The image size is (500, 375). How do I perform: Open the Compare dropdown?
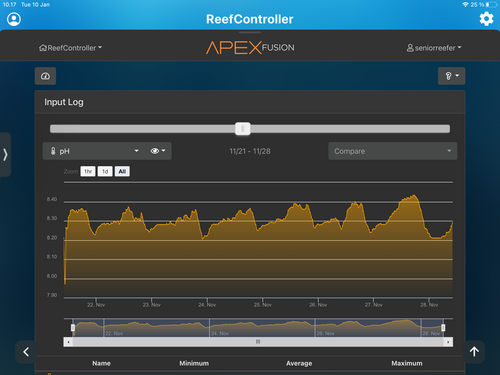click(x=393, y=151)
